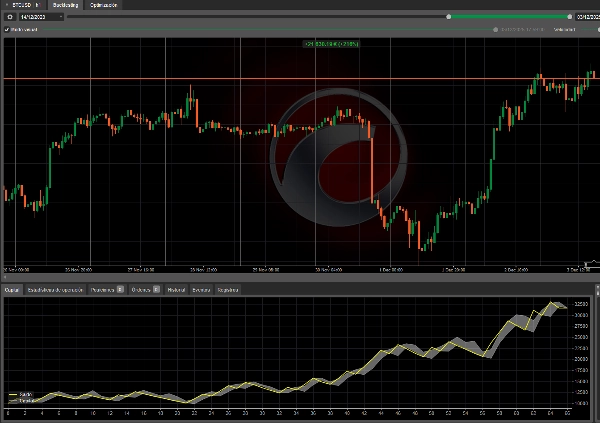Open the Eventos tab
600x423 pixels.
201,289
